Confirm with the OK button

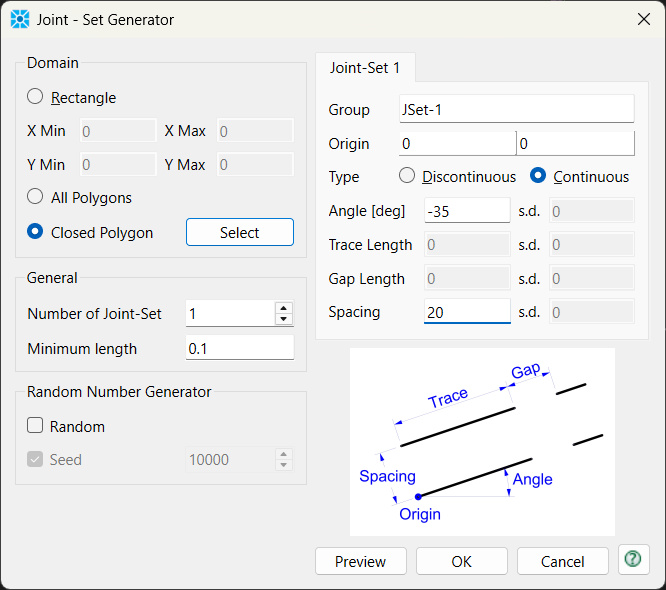click(x=461, y=561)
